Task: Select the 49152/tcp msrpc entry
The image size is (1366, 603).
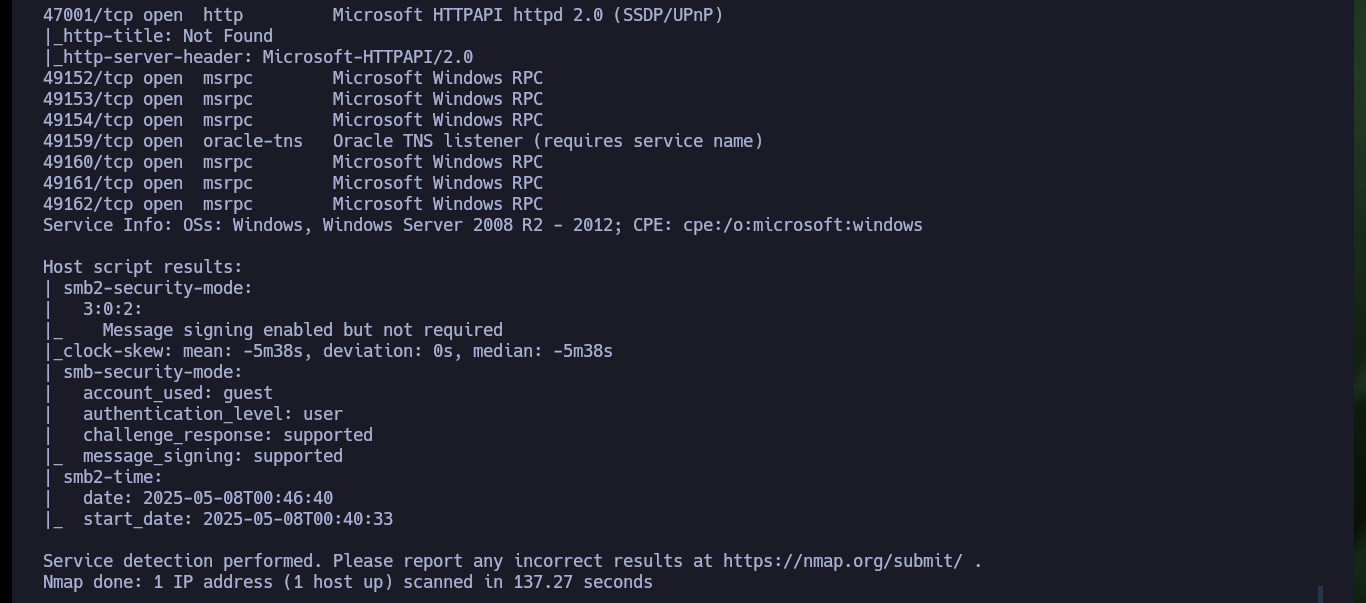Action: pyautogui.click(x=293, y=78)
